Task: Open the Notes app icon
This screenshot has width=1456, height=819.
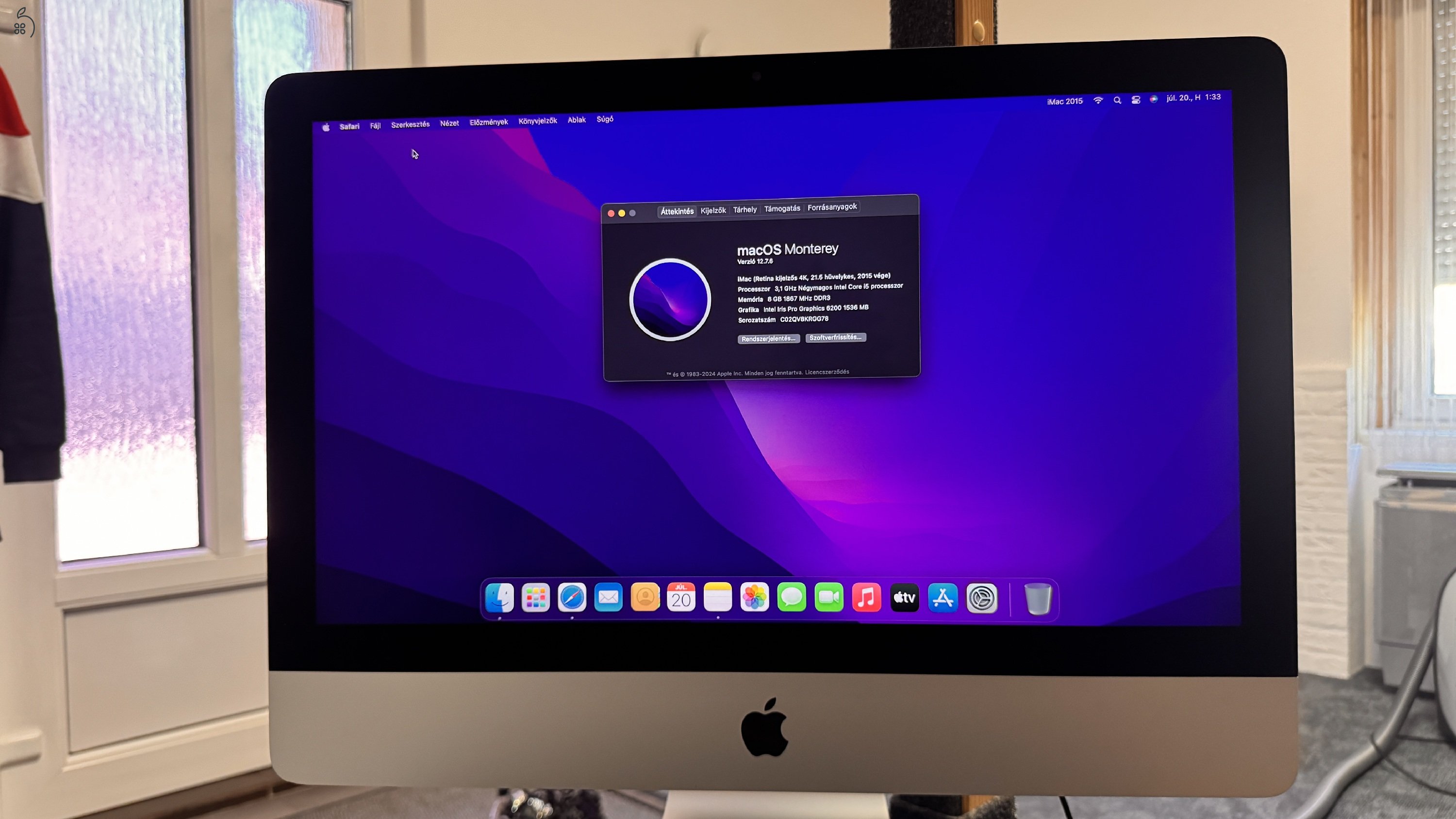Action: pos(718,597)
